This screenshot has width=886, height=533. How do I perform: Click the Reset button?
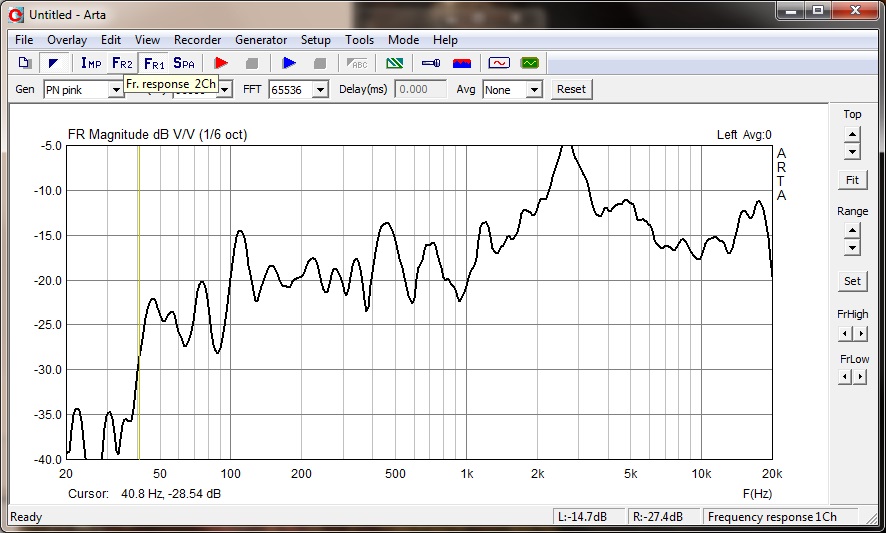pyautogui.click(x=571, y=89)
